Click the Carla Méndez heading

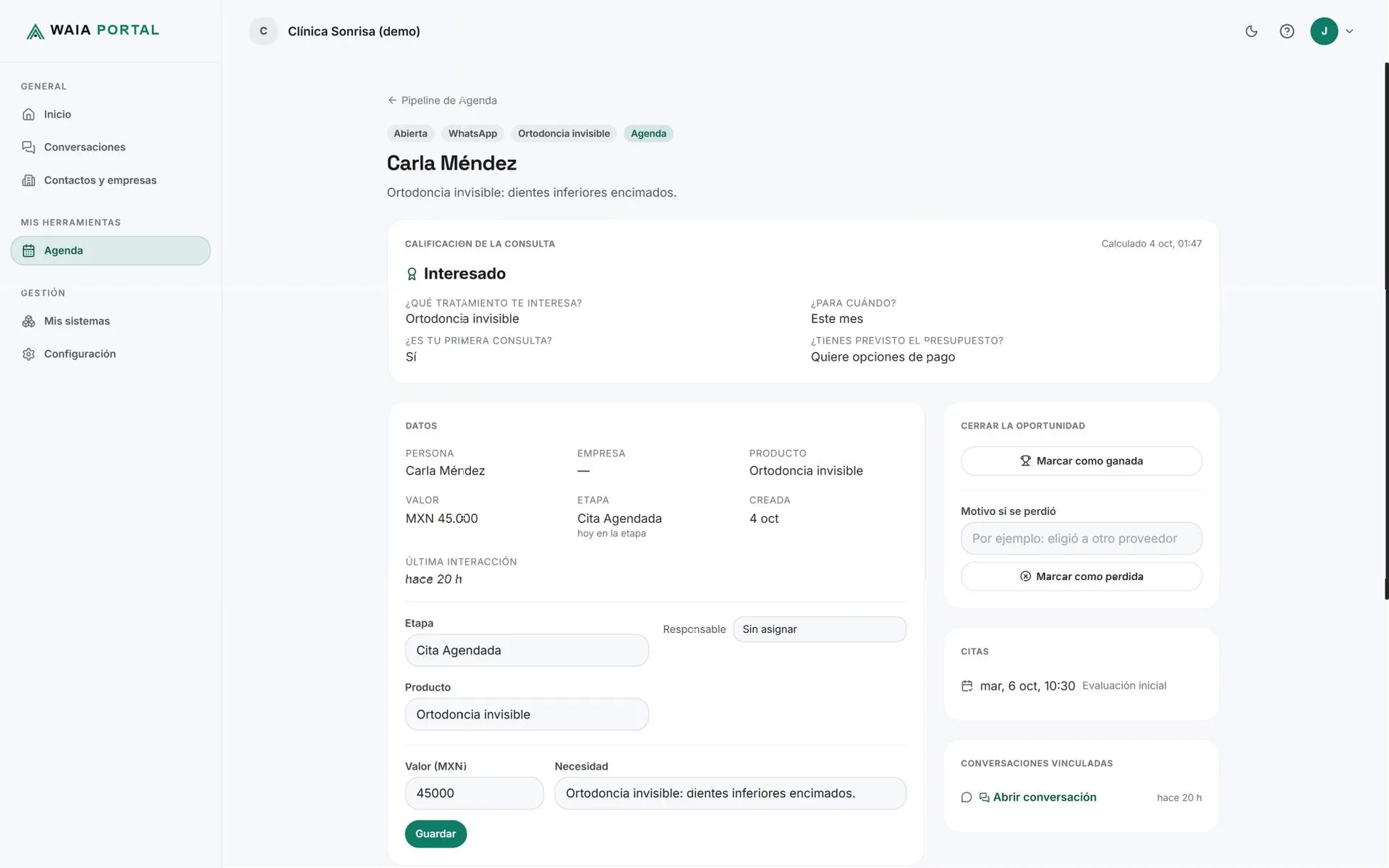click(x=451, y=163)
